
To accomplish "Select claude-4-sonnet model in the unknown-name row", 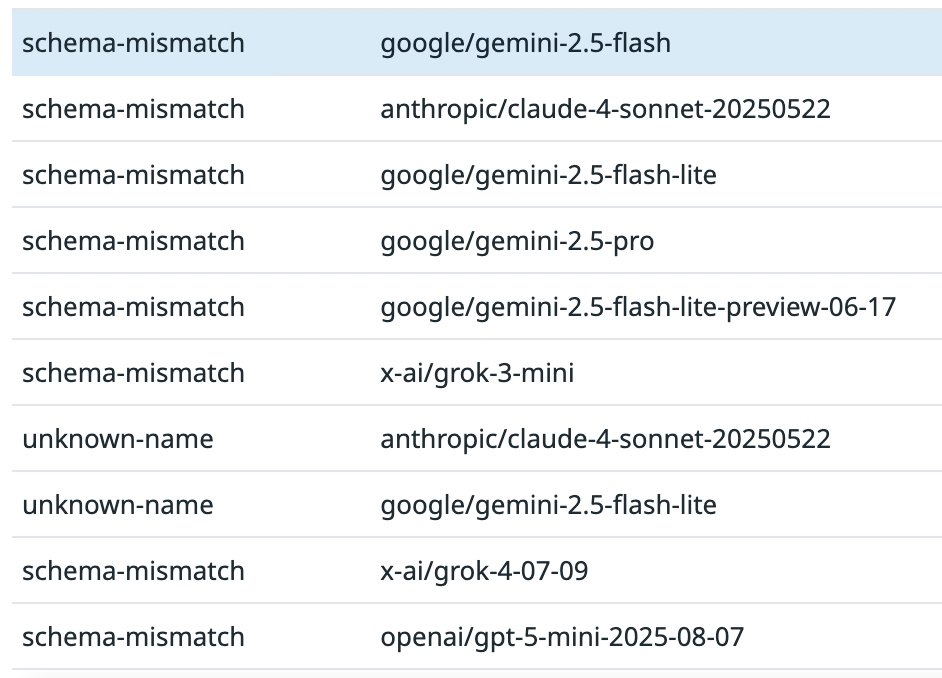I will pyautogui.click(x=605, y=438).
